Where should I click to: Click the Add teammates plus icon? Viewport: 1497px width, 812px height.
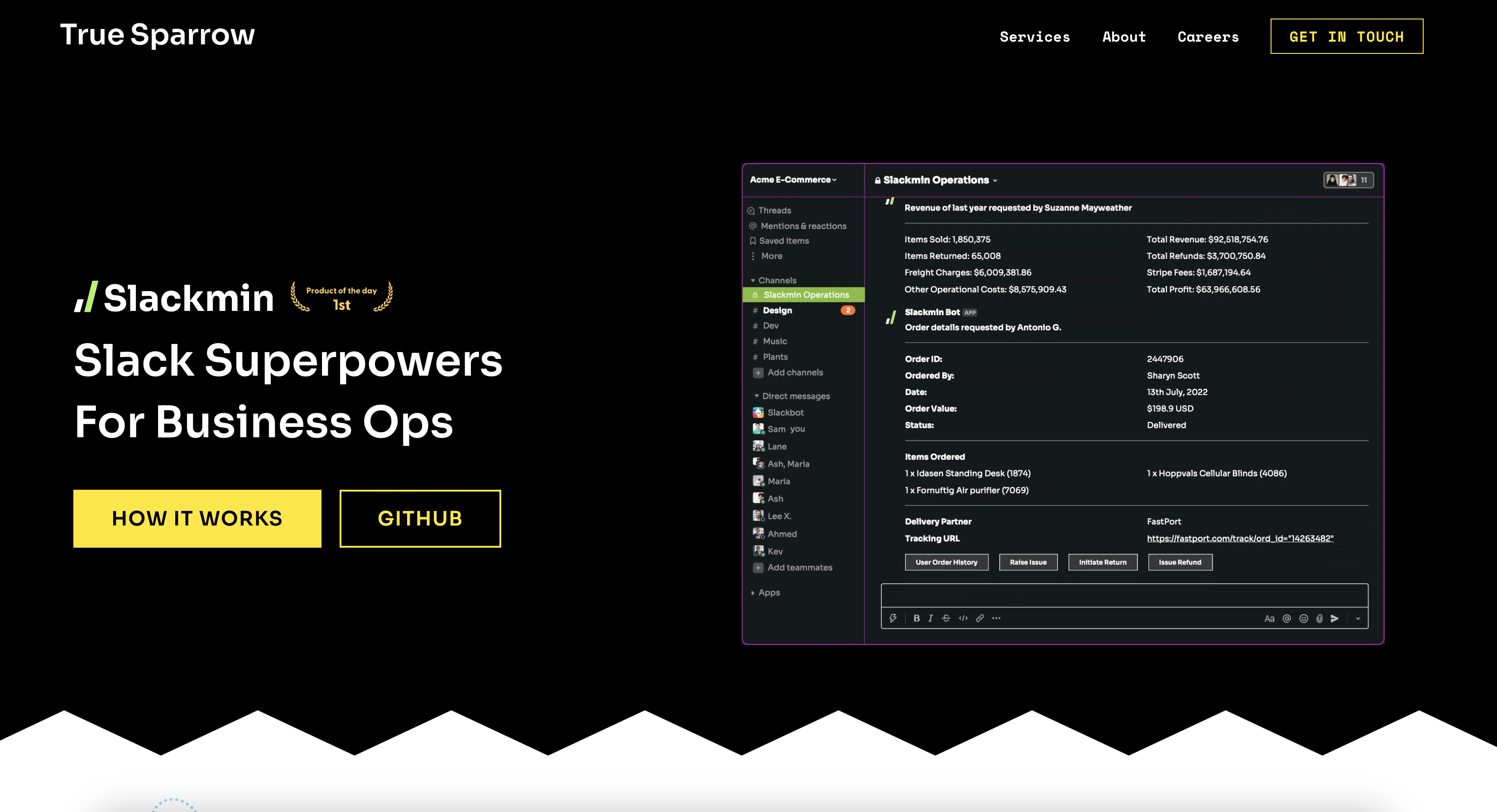coord(758,568)
